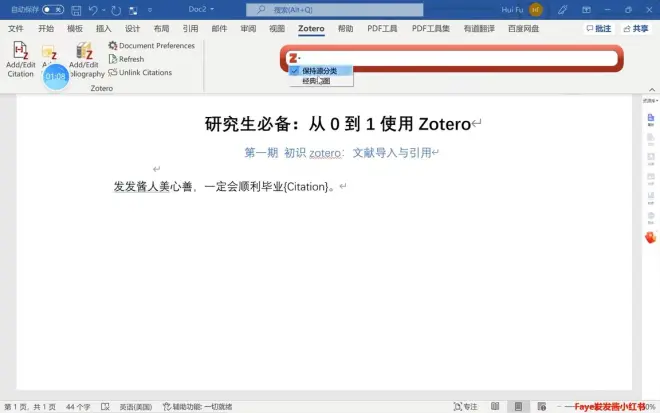Image resolution: width=660 pixels, height=413 pixels.
Task: Switch to the 百度网盘 ribbon tab
Action: (x=523, y=29)
